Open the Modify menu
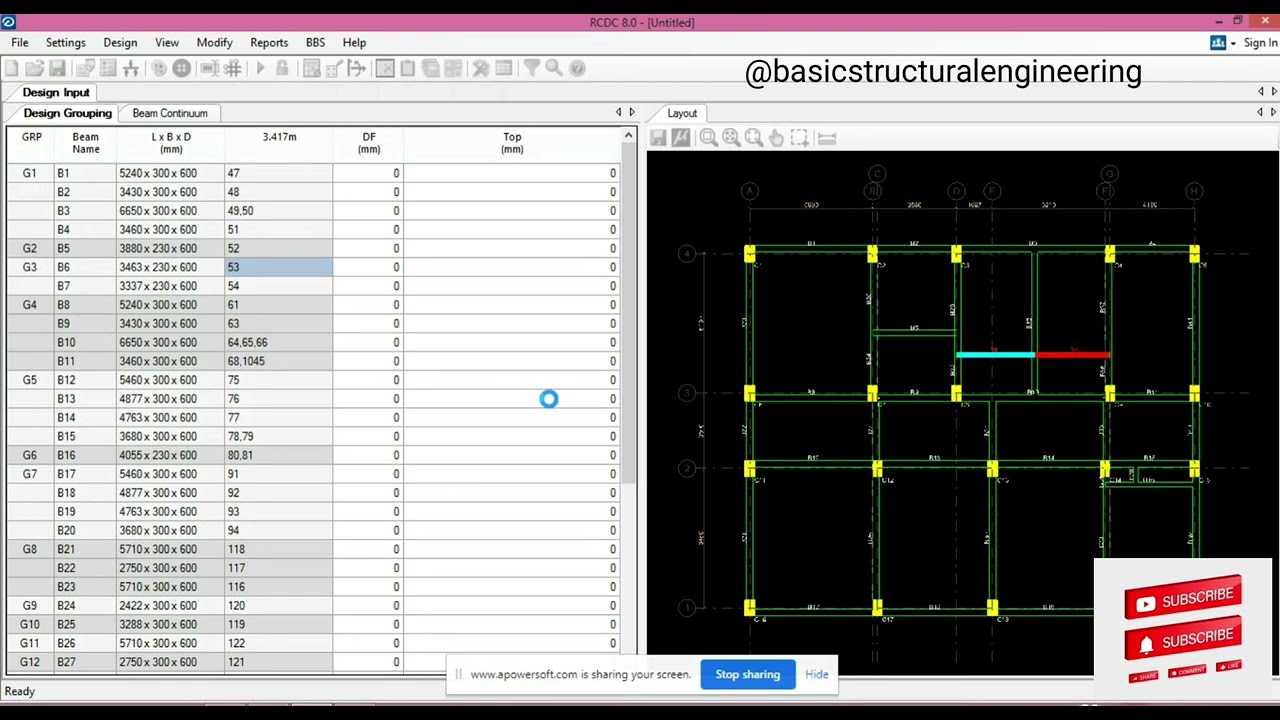Viewport: 1280px width, 720px height. tap(214, 43)
